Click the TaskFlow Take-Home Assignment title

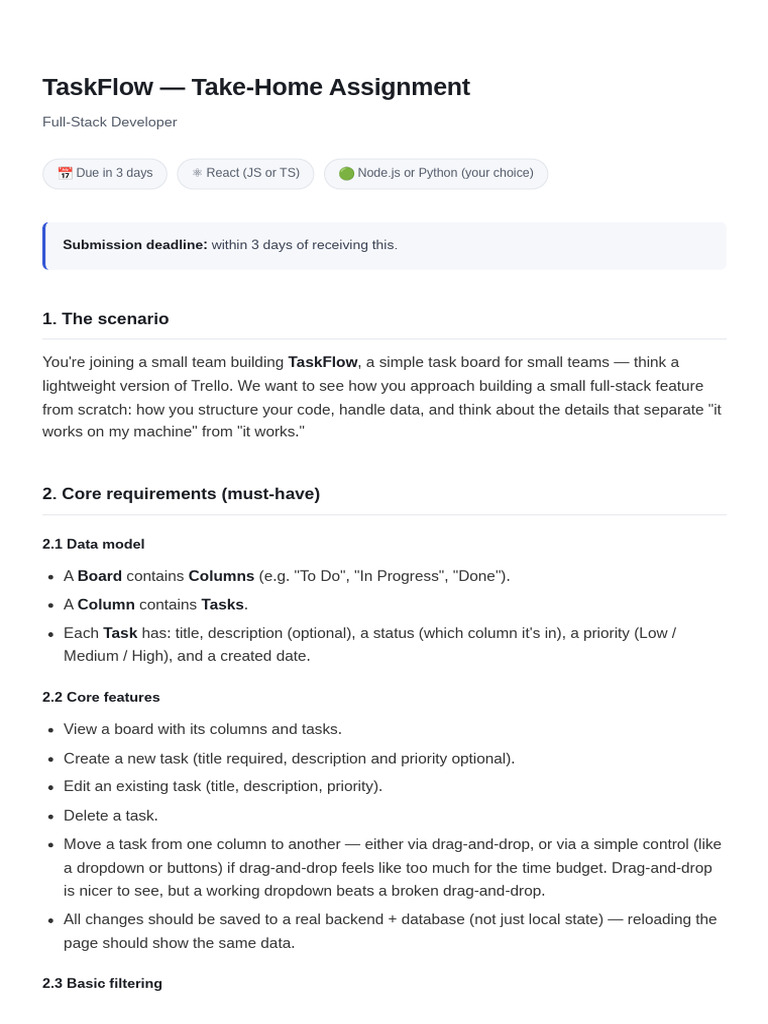click(256, 87)
